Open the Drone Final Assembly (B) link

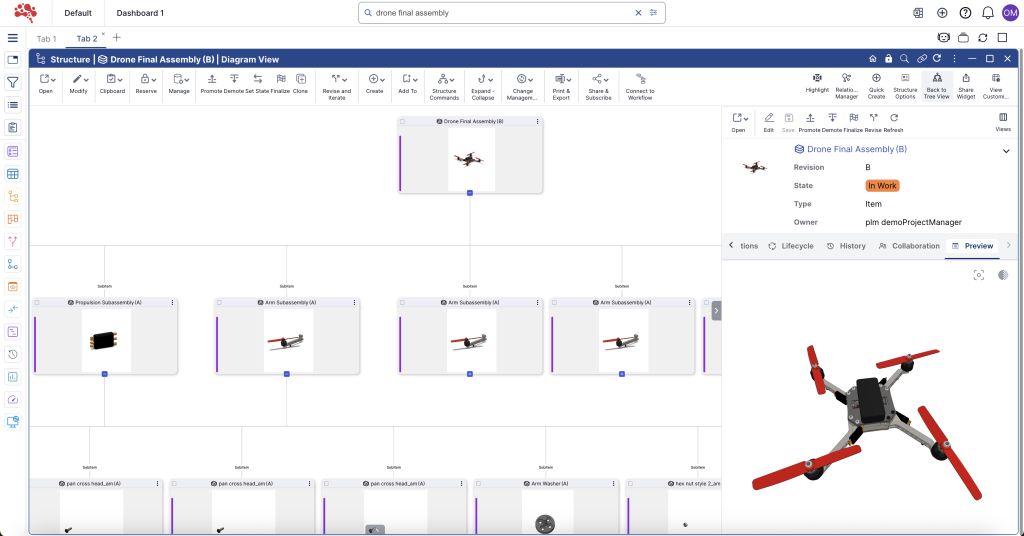[856, 149]
